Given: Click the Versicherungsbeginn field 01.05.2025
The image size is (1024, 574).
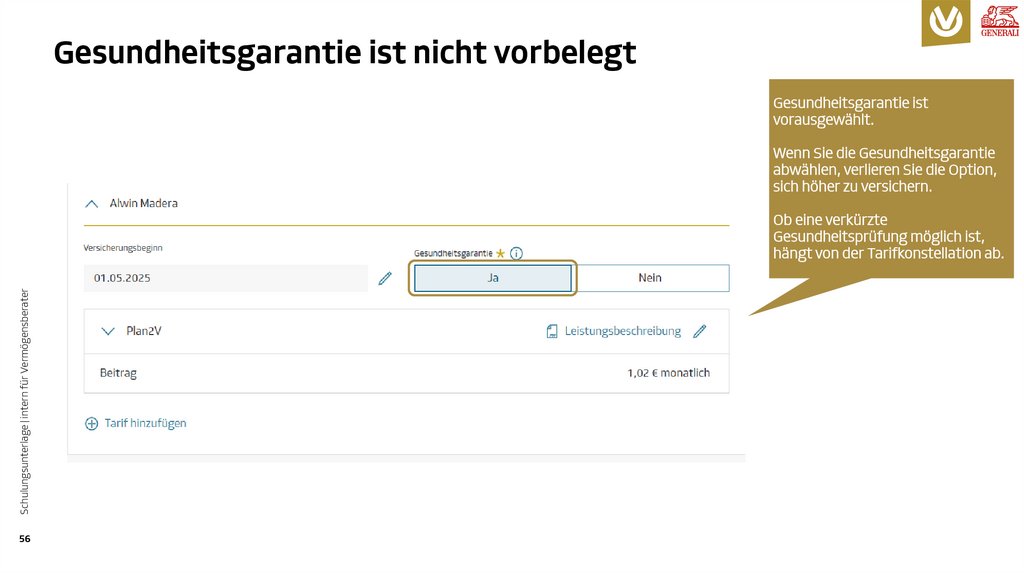Looking at the screenshot, I should (225, 278).
